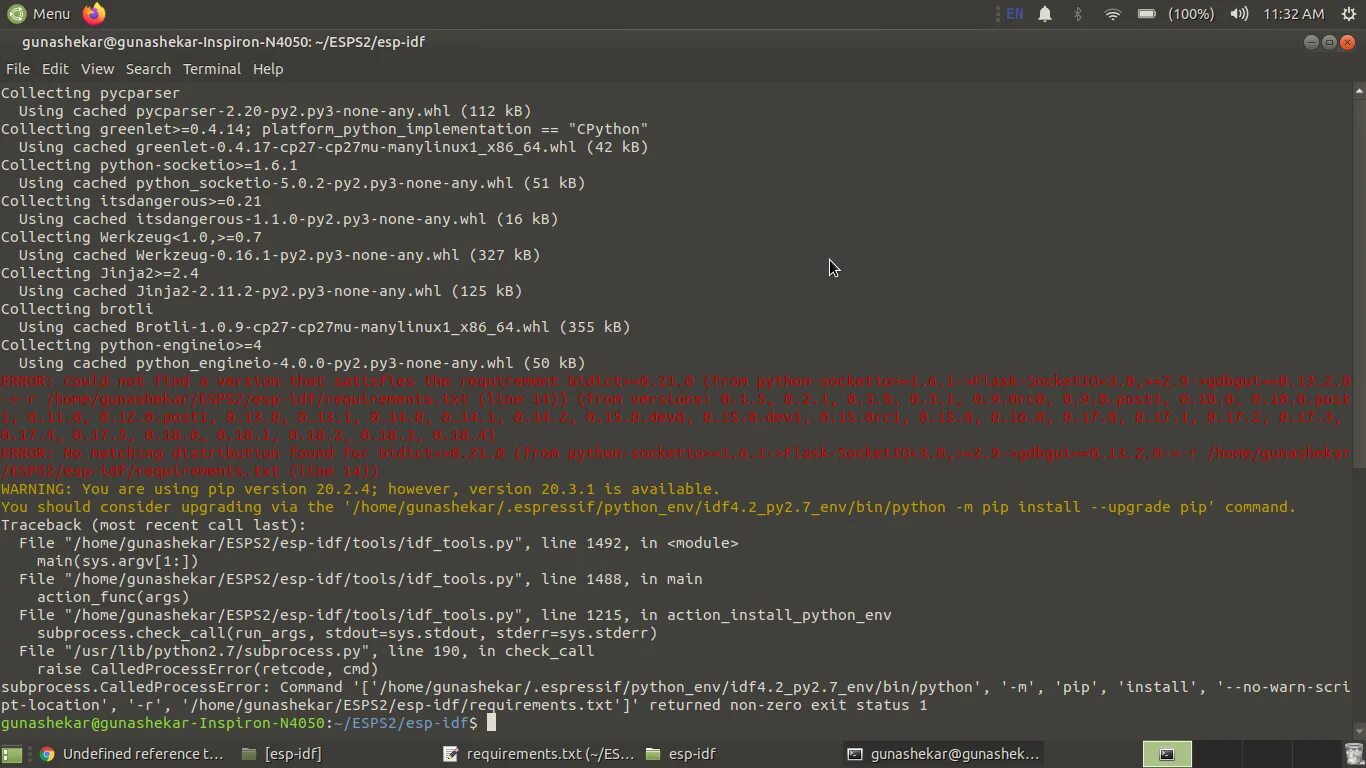This screenshot has height=768, width=1366.
Task: Click the subprocess.py line 190 traceback entry
Action: (x=307, y=651)
